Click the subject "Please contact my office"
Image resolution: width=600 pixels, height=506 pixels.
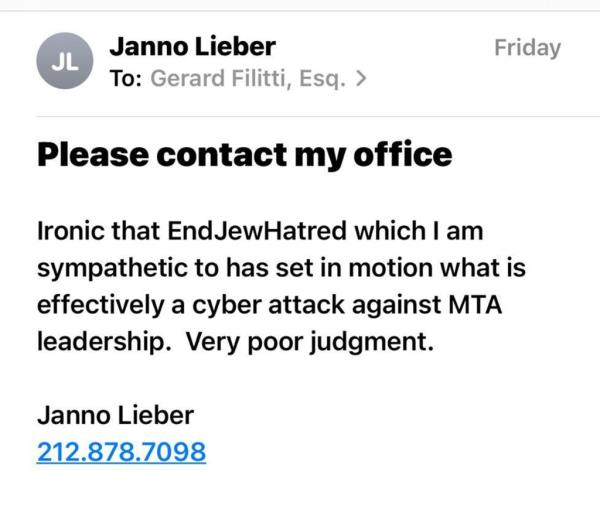click(244, 155)
